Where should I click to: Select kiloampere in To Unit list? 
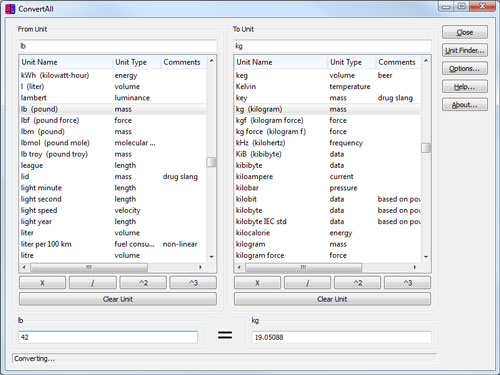(328, 177)
